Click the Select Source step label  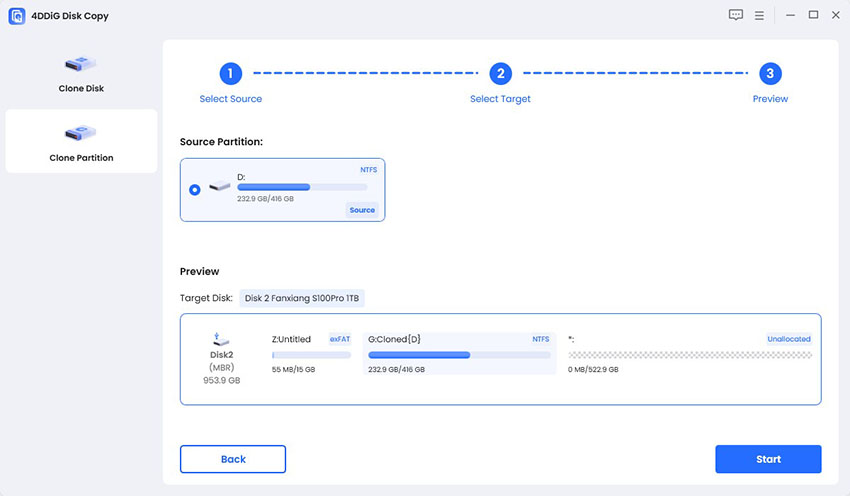(x=230, y=99)
